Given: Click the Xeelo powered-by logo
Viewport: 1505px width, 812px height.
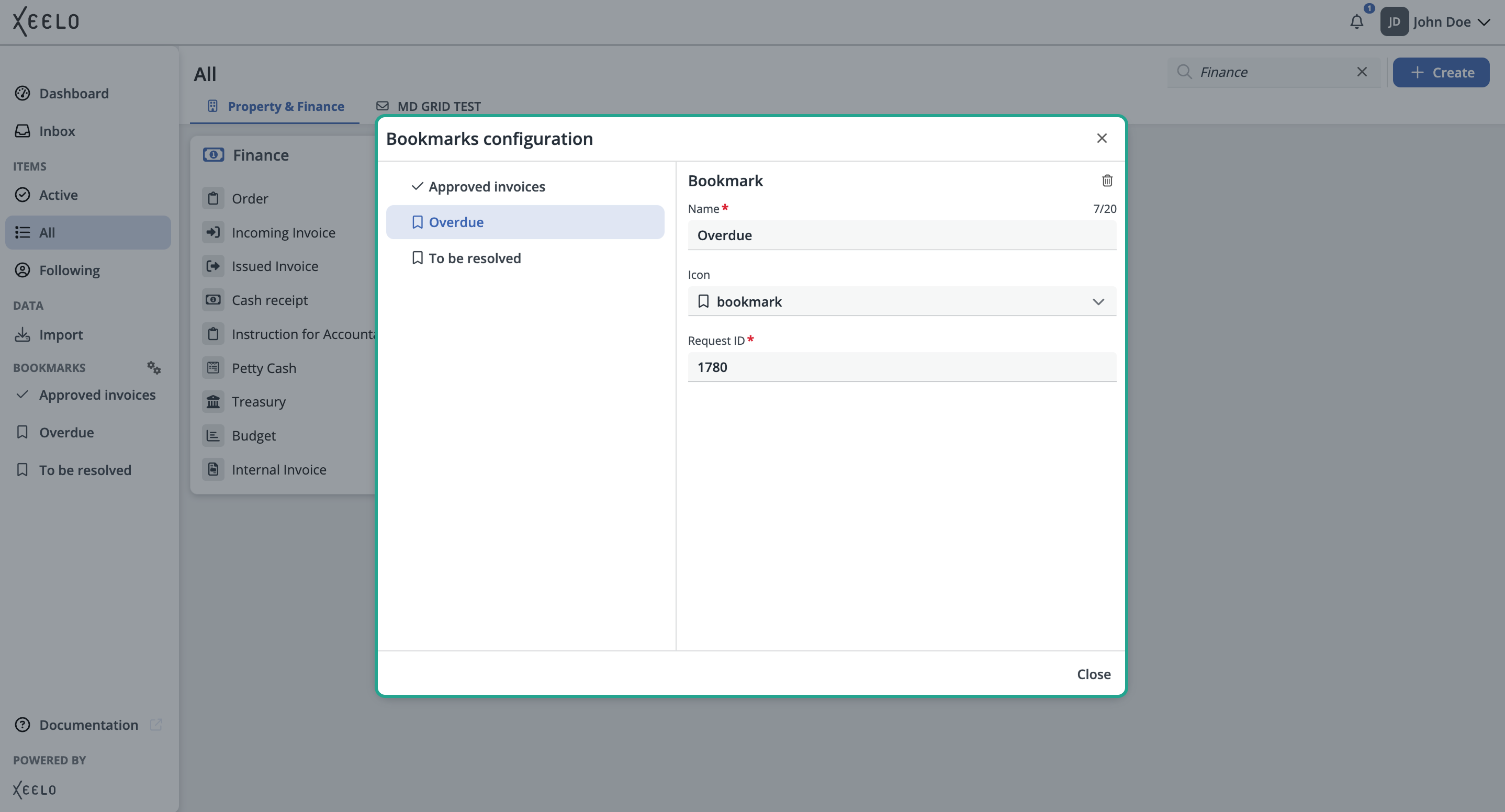Looking at the screenshot, I should (x=35, y=790).
